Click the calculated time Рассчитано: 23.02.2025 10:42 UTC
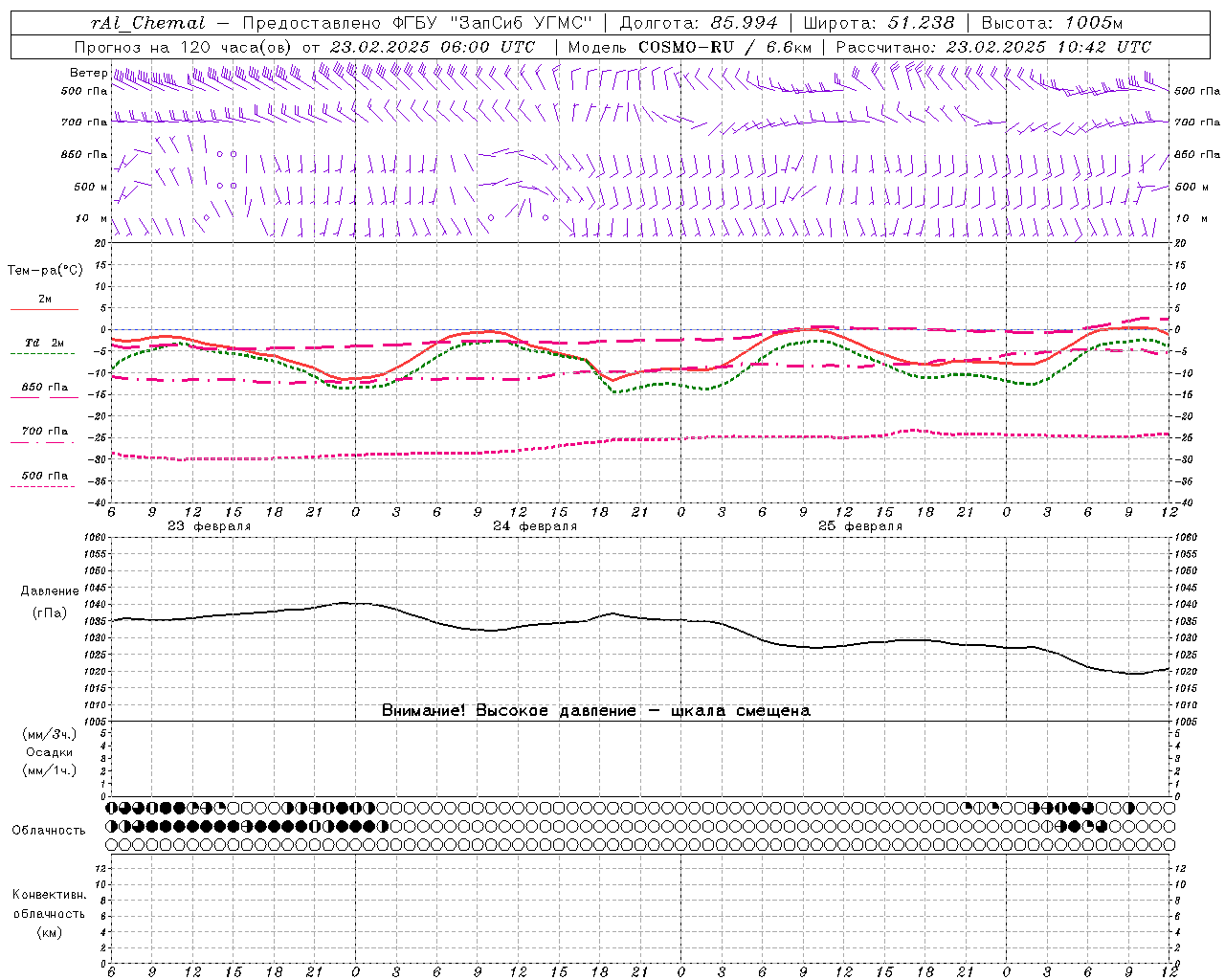This screenshot has width=1225, height=980. [x=993, y=47]
